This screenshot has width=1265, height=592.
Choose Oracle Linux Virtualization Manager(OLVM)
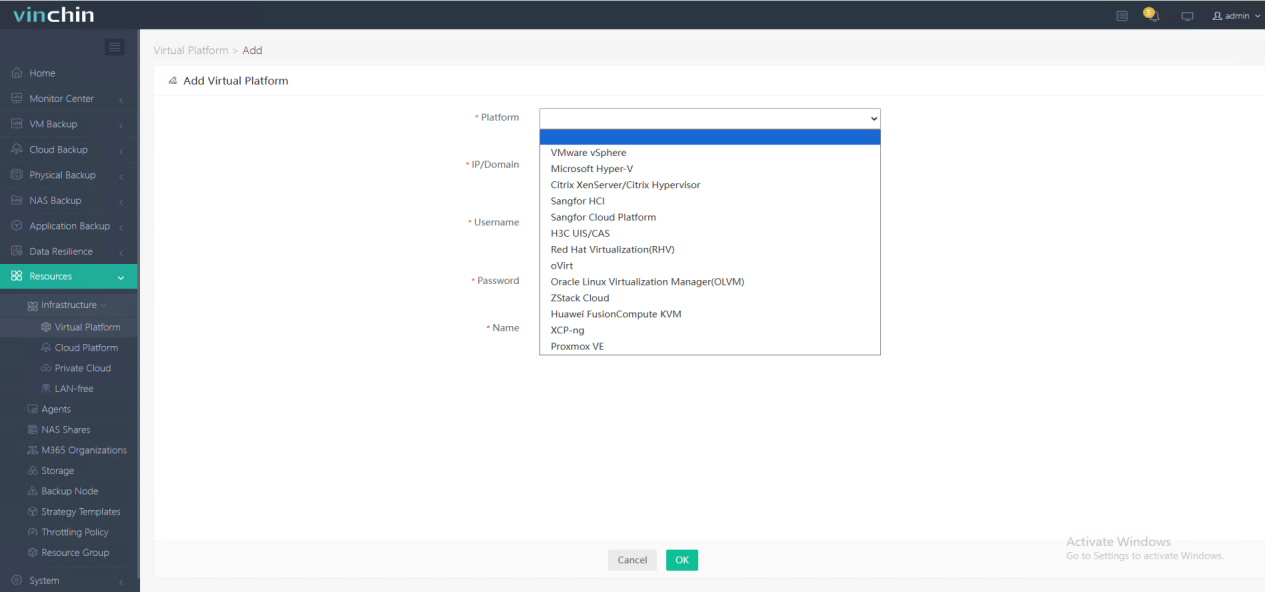(x=710, y=282)
